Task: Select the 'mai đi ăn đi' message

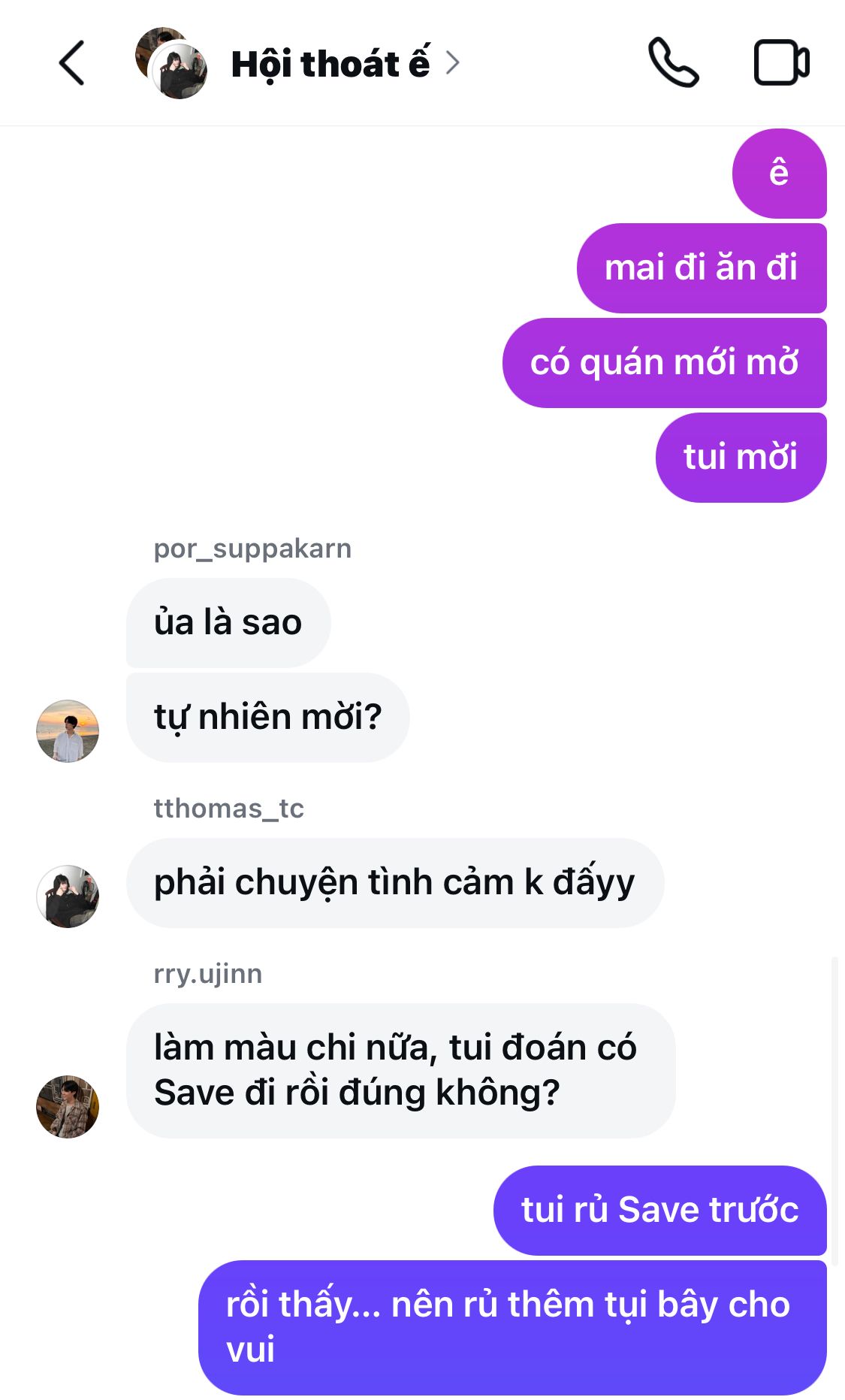Action: [702, 268]
